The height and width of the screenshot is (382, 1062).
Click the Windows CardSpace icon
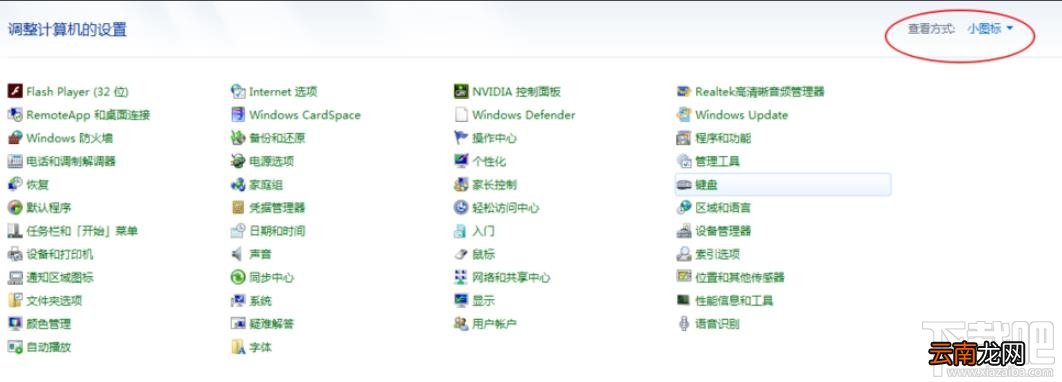tap(238, 114)
